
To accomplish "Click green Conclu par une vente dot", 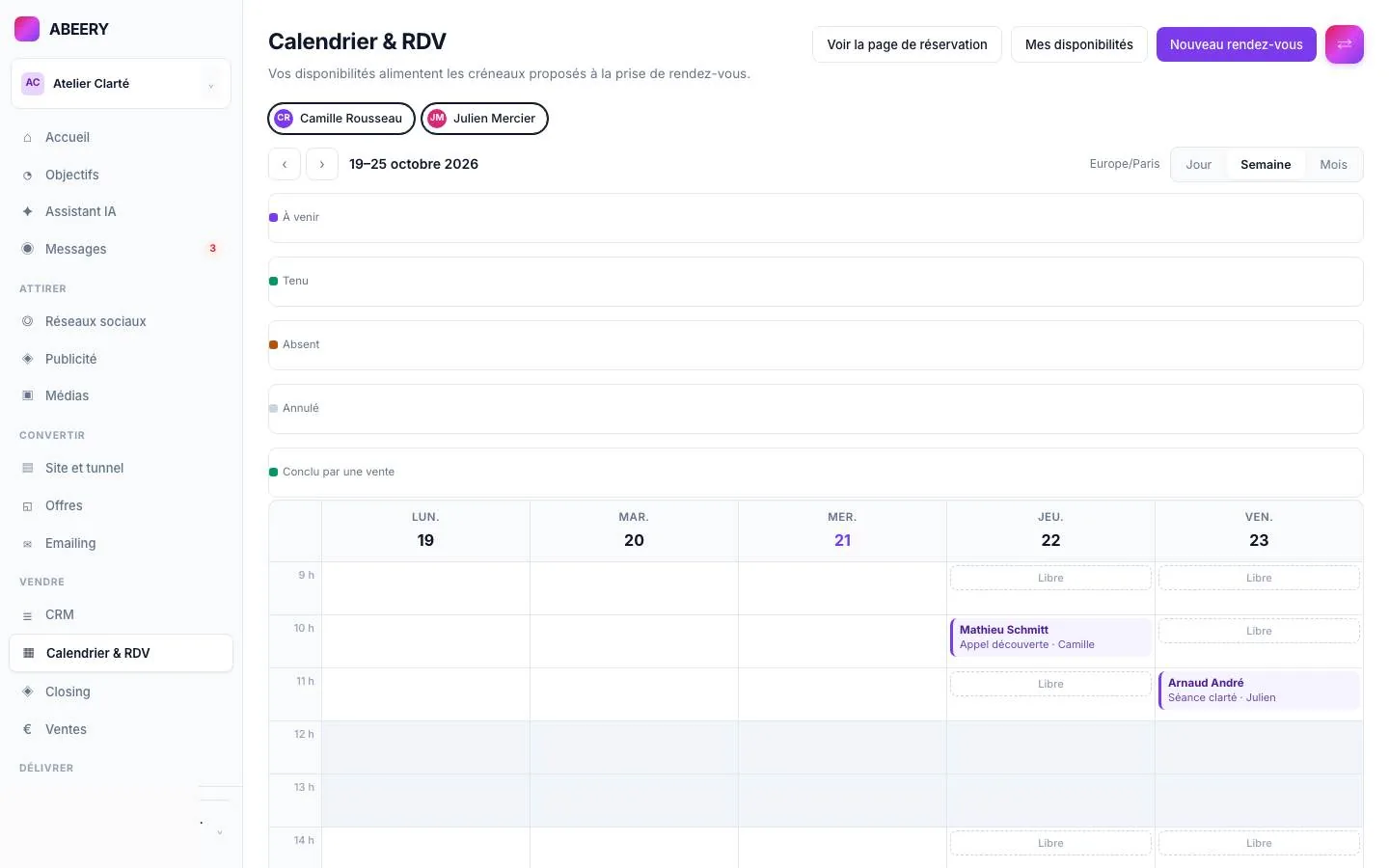I will coord(273,473).
